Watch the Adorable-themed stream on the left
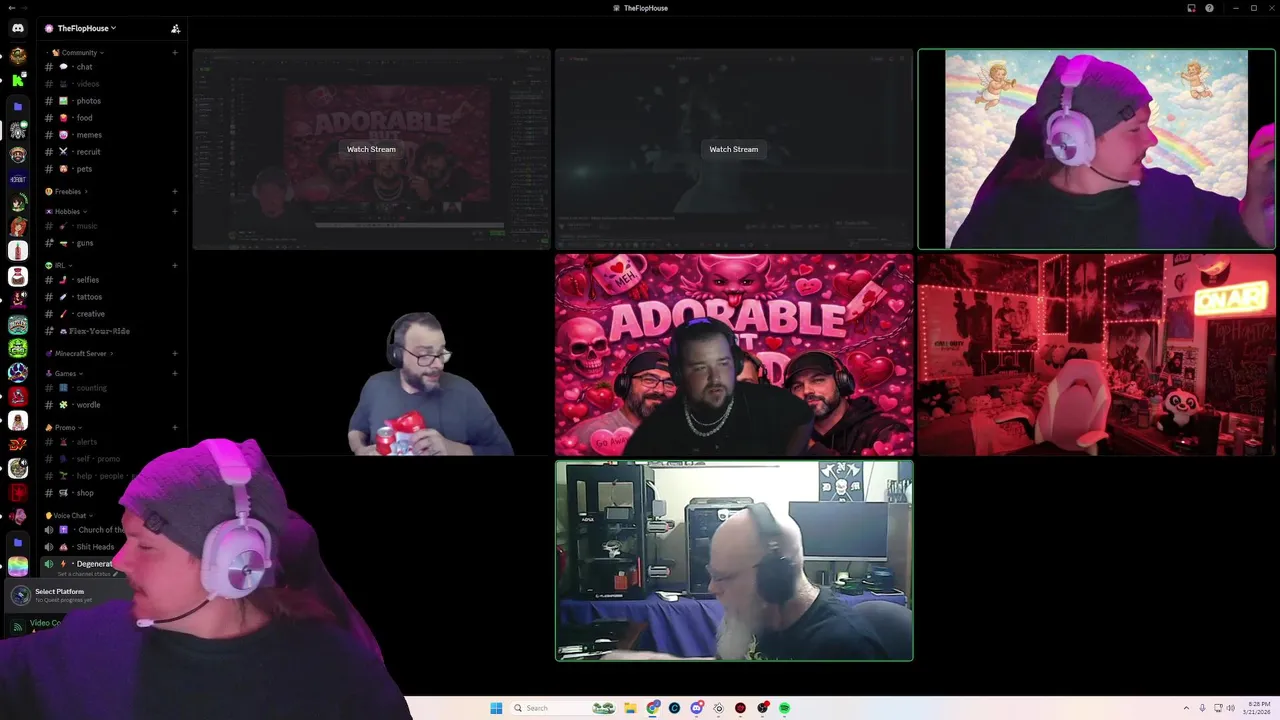Image resolution: width=1280 pixels, height=720 pixels. 371,149
